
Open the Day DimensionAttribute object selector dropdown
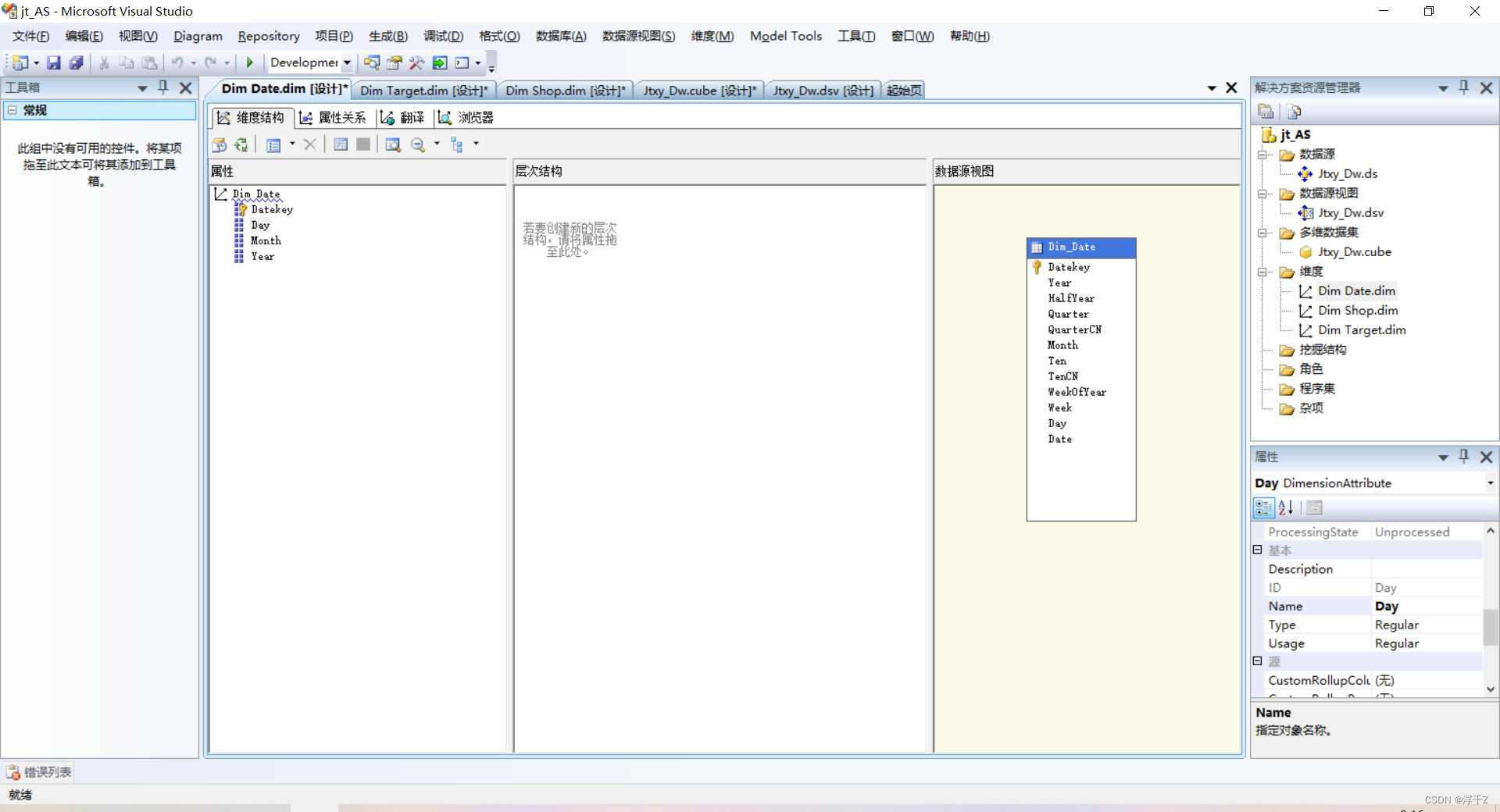1490,483
